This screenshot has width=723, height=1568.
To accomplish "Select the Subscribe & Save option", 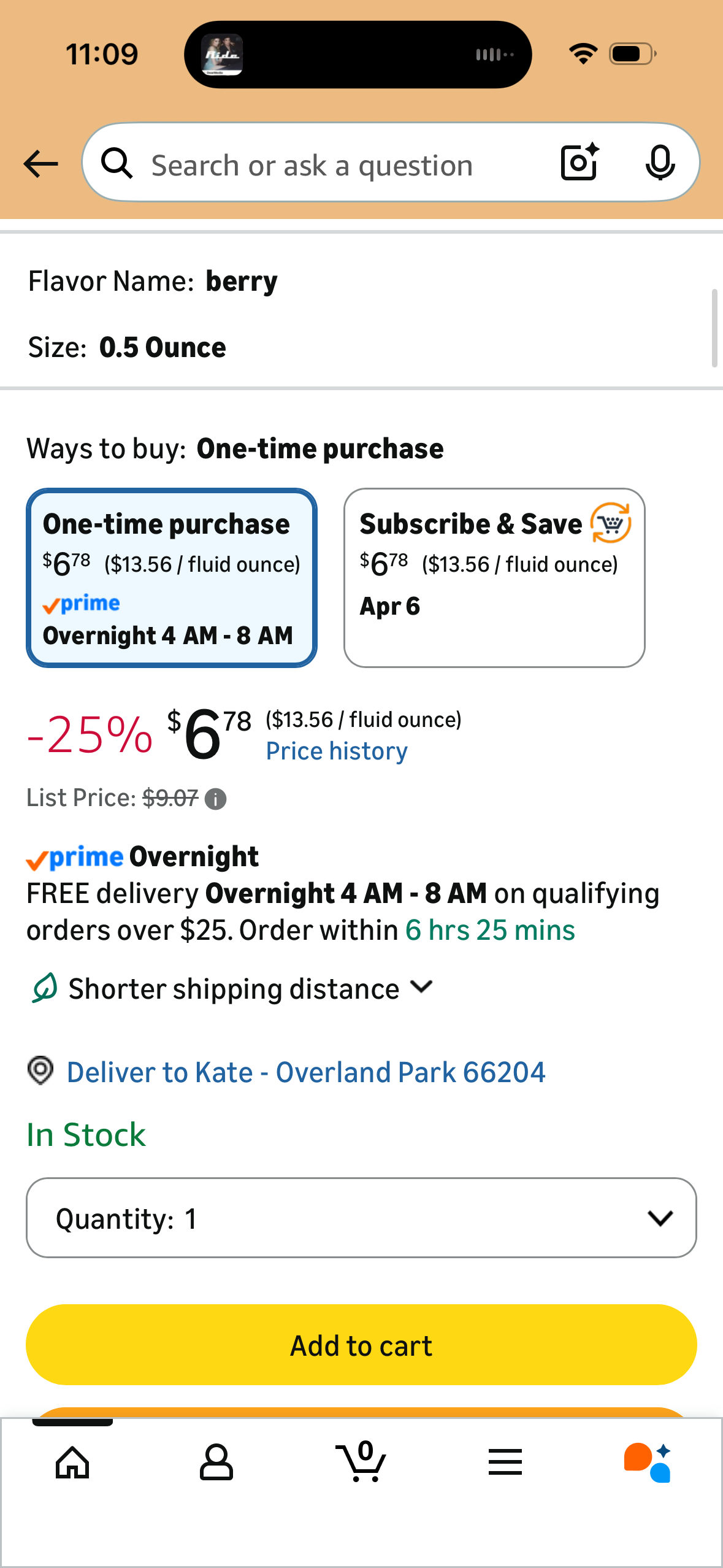I will coord(494,578).
